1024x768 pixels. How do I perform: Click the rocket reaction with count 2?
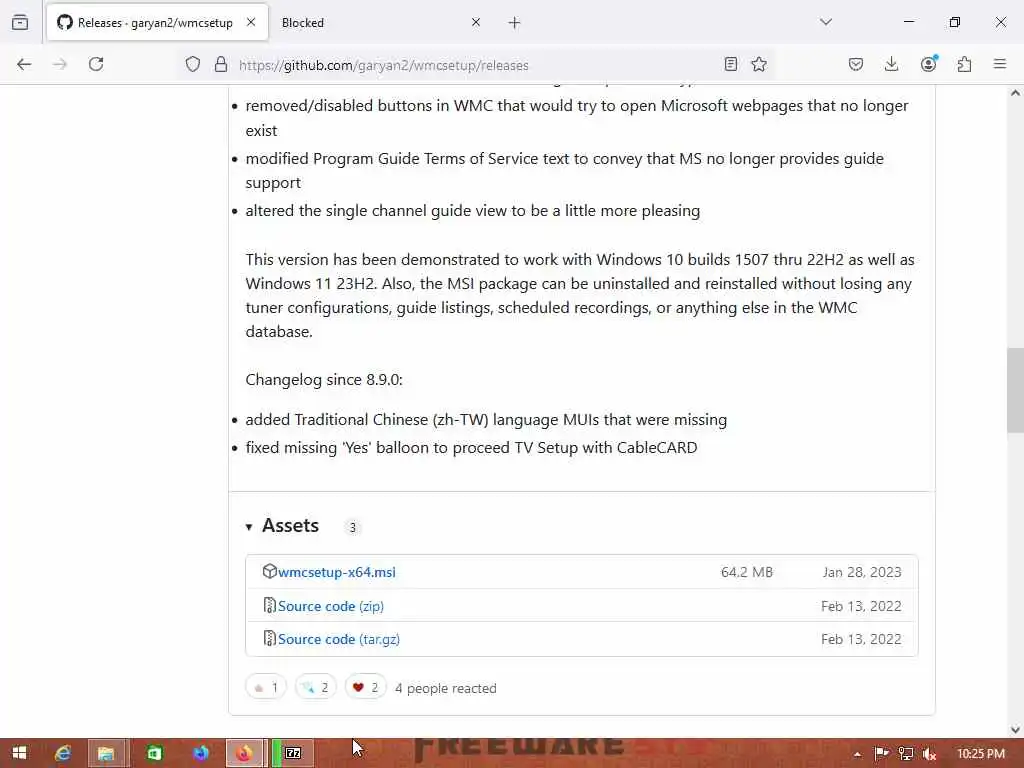pos(315,687)
